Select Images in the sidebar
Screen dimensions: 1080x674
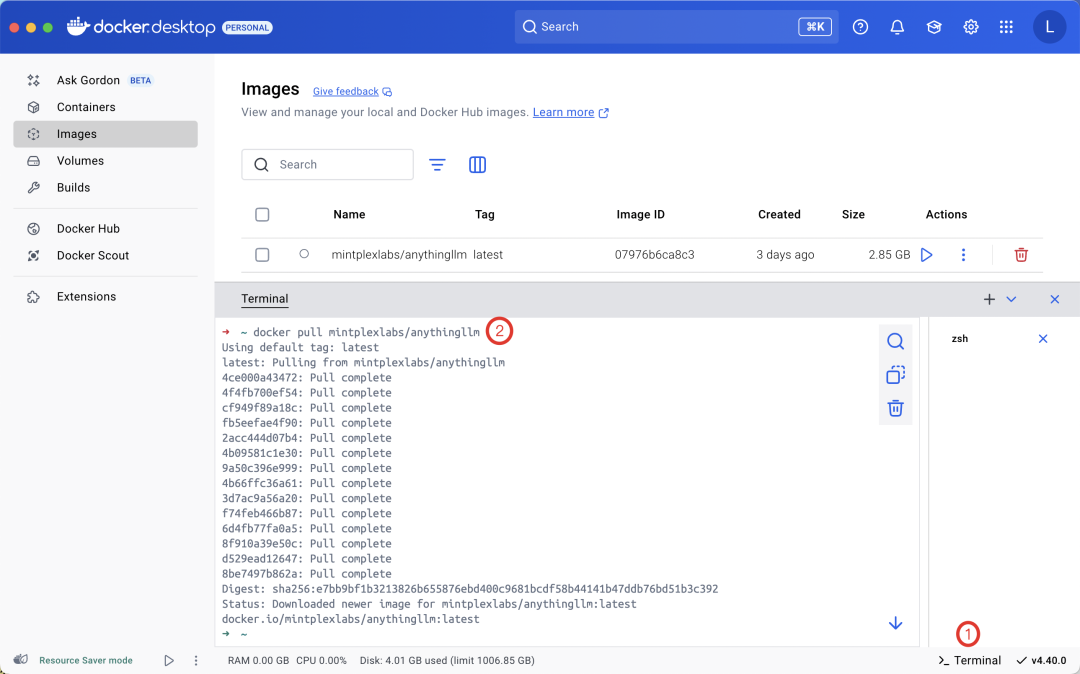[105, 134]
